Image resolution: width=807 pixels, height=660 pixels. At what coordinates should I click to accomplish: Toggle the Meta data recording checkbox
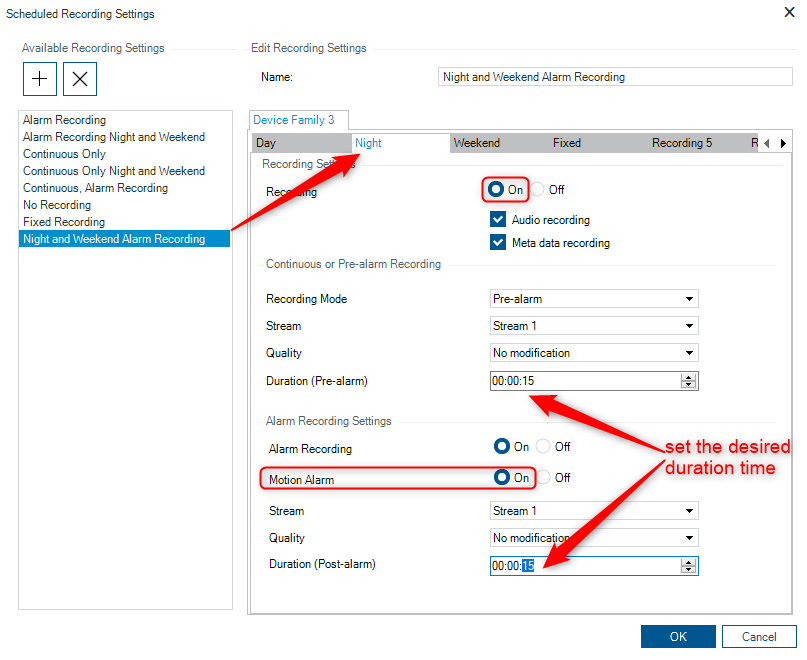pyautogui.click(x=498, y=243)
